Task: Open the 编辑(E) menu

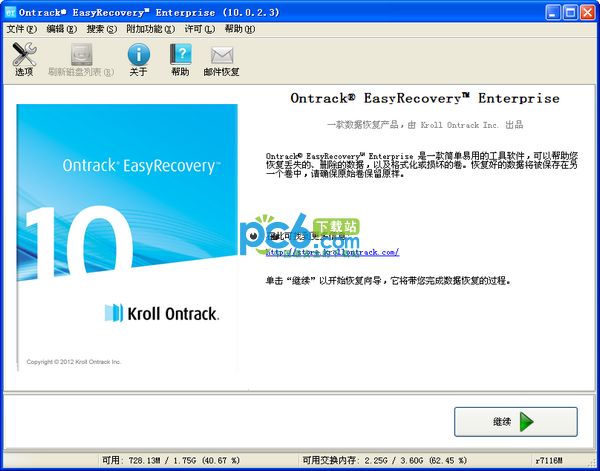Action: click(61, 29)
